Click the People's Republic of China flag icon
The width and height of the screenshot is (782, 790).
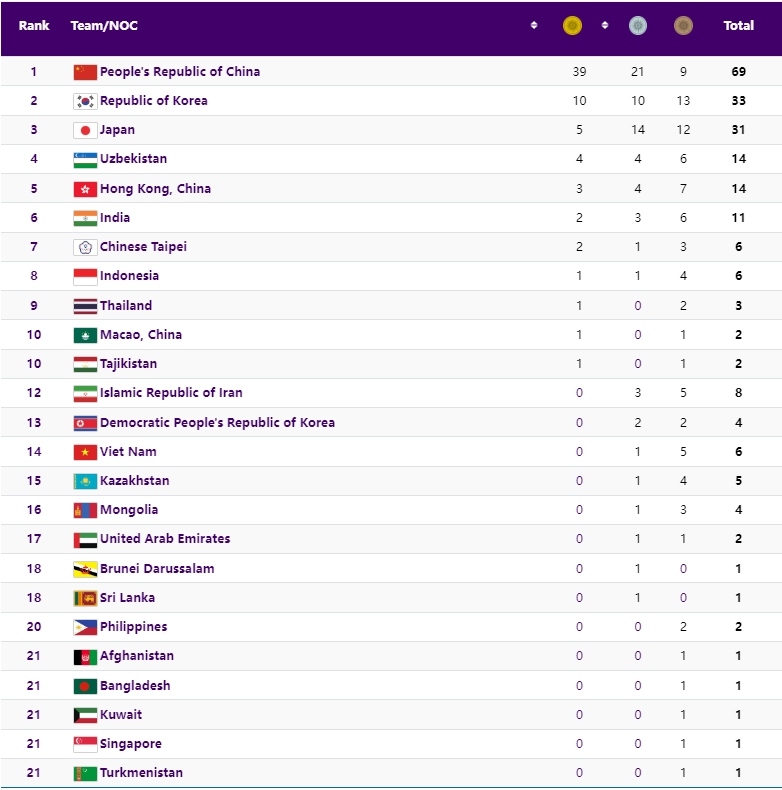(x=85, y=72)
